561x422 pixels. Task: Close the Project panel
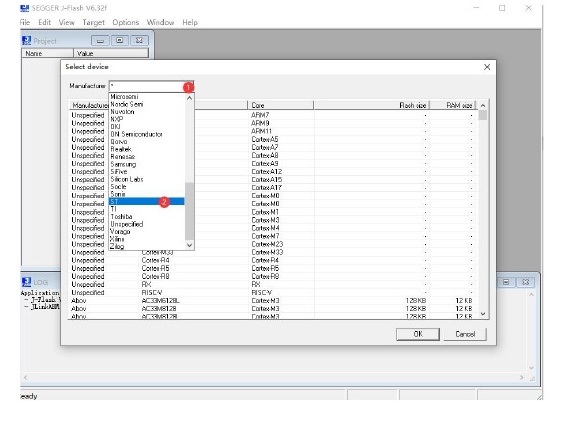pyautogui.click(x=139, y=40)
